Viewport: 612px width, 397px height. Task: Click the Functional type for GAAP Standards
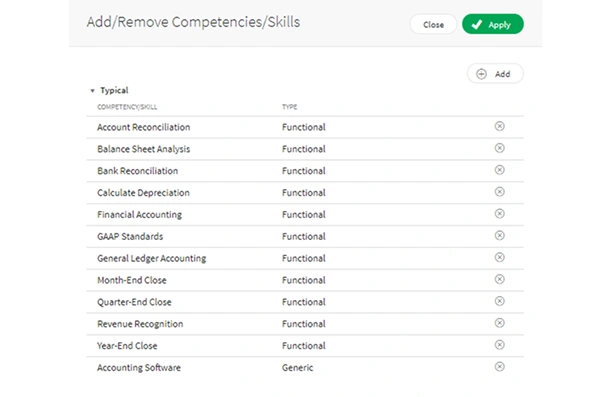point(304,237)
